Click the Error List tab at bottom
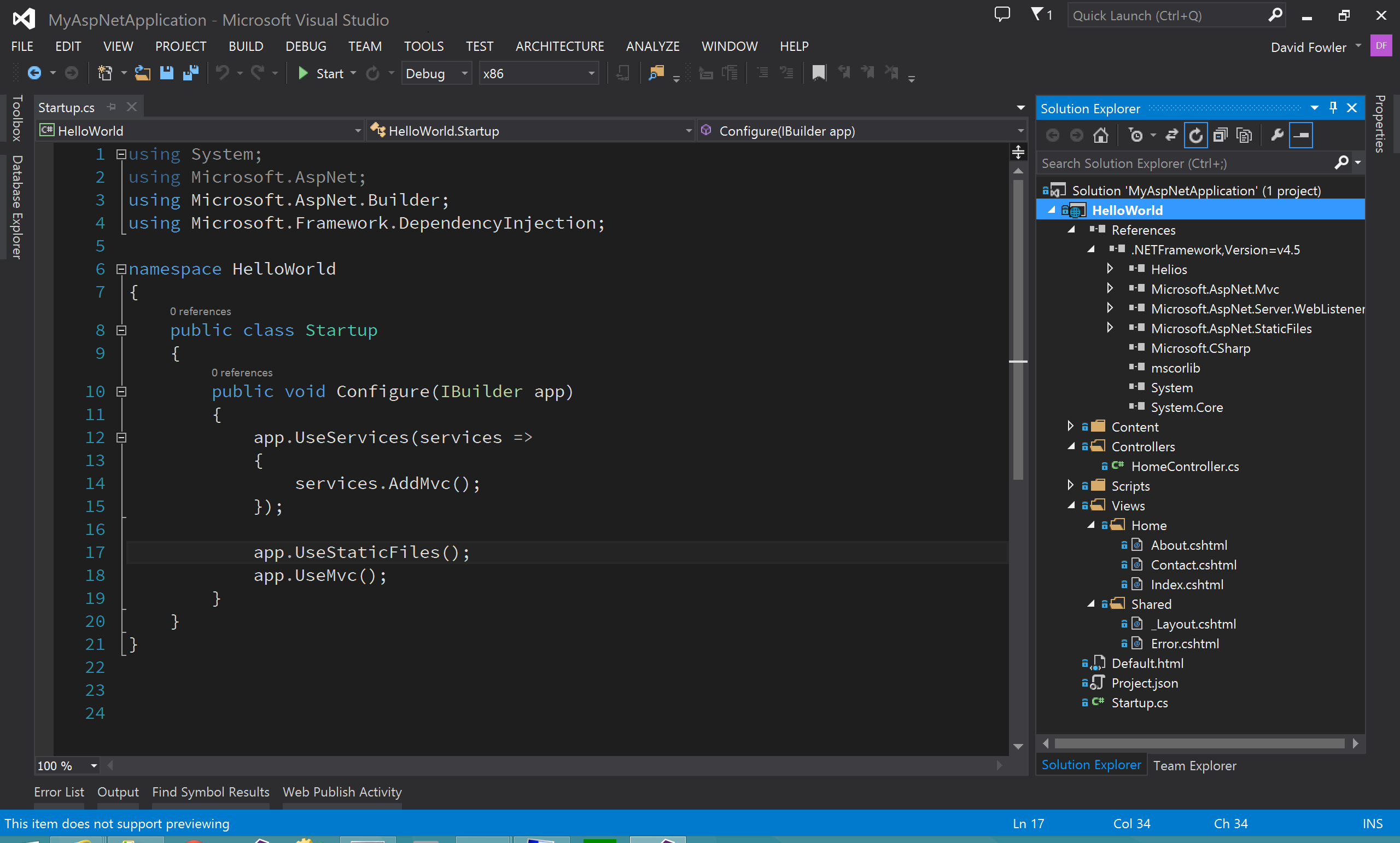The image size is (1400, 843). [57, 792]
